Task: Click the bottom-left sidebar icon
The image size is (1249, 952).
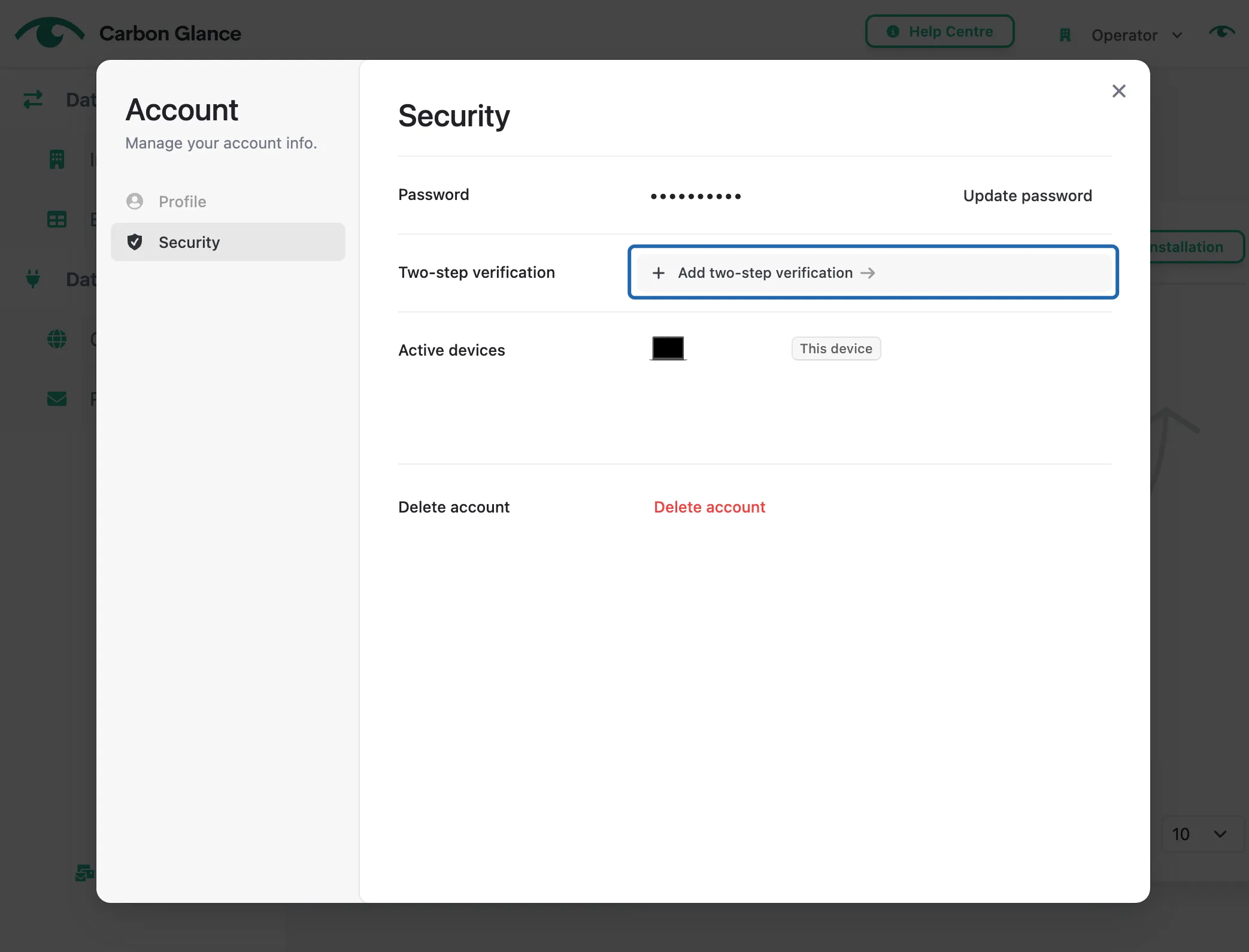Action: click(84, 873)
